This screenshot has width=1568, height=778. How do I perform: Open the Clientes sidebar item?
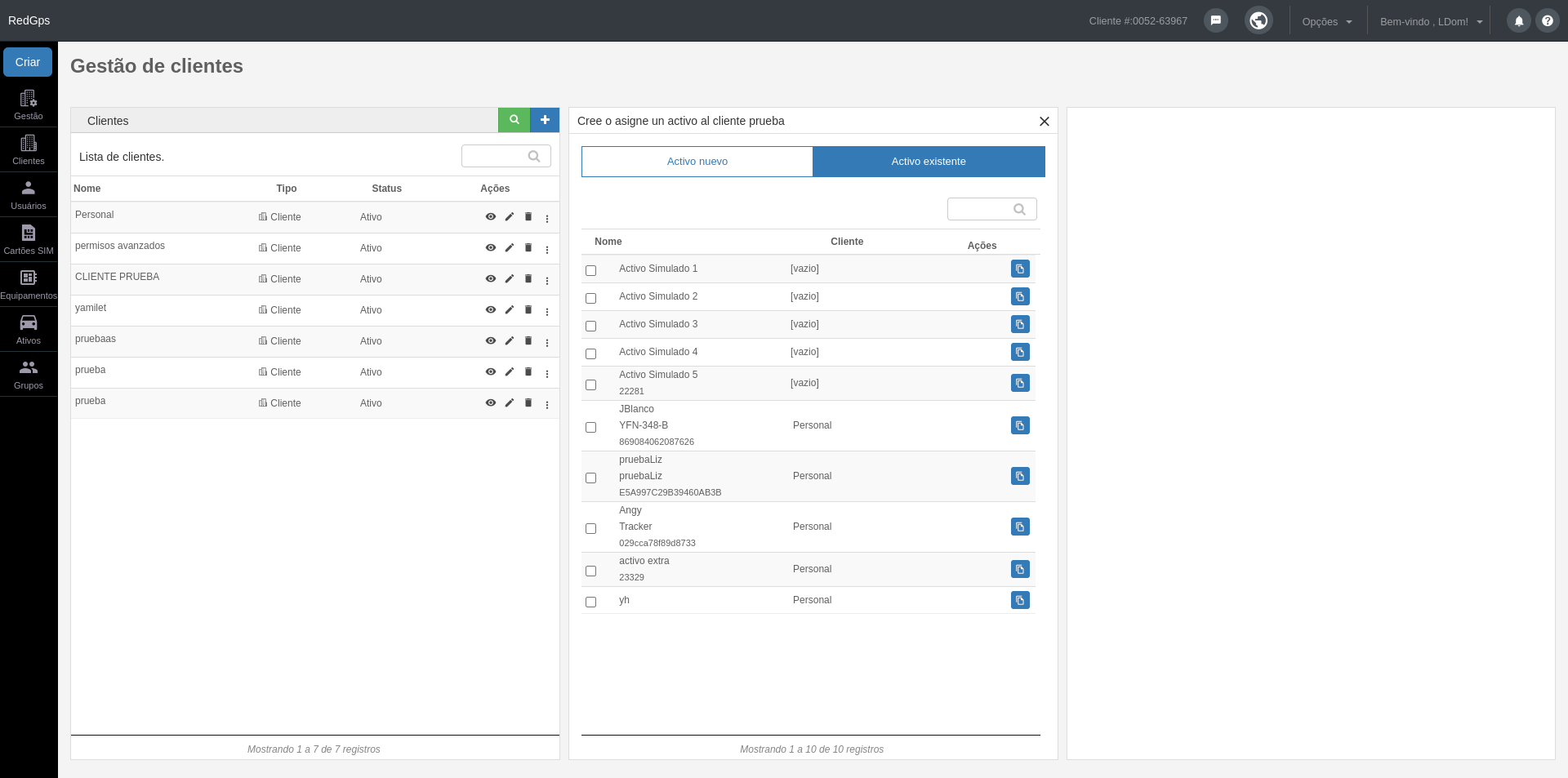(29, 149)
